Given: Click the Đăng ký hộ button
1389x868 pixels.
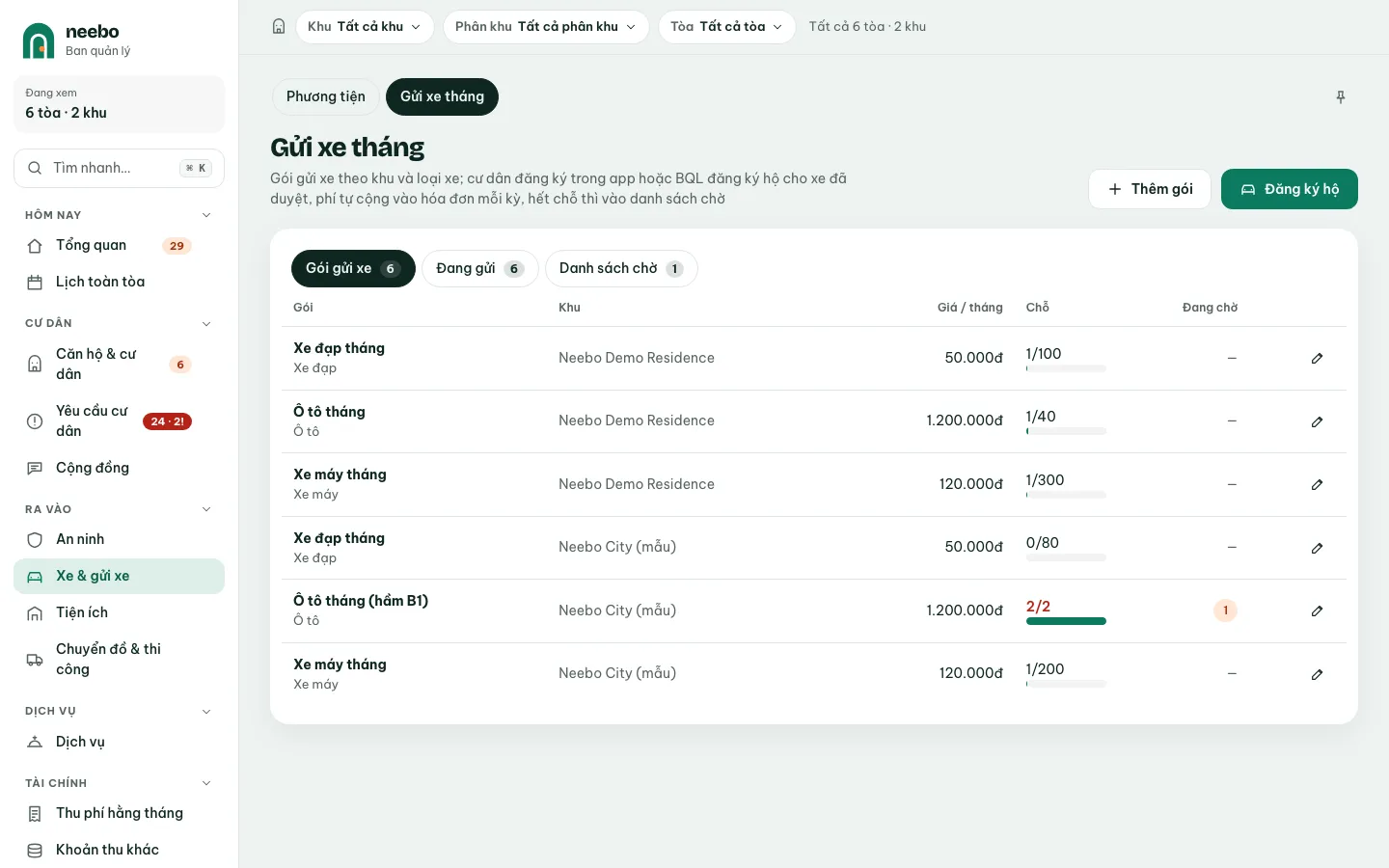Looking at the screenshot, I should coord(1290,189).
